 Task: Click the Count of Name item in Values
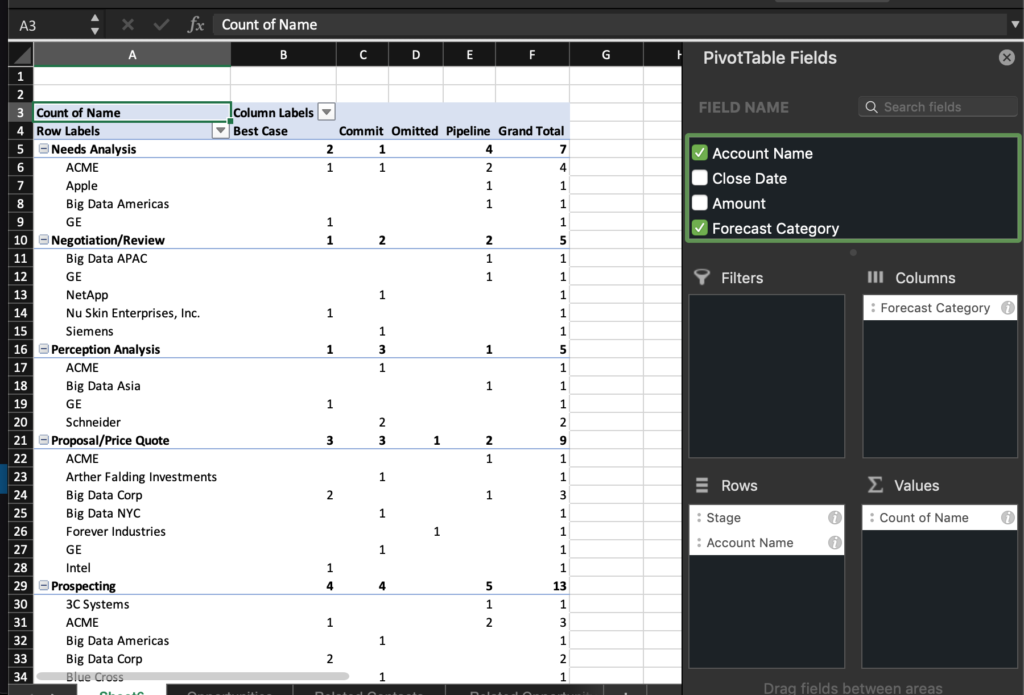pyautogui.click(x=940, y=517)
